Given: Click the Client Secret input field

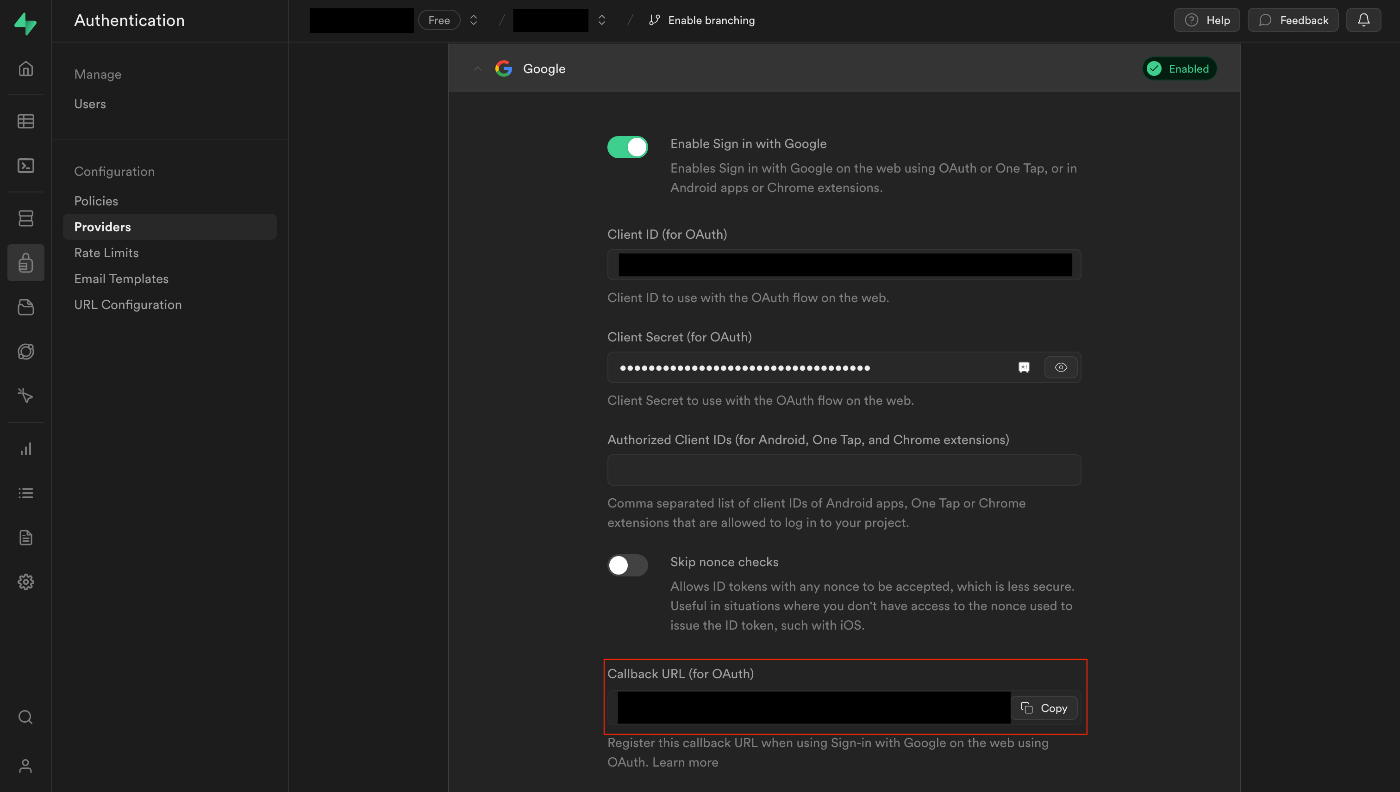Looking at the screenshot, I should point(844,368).
